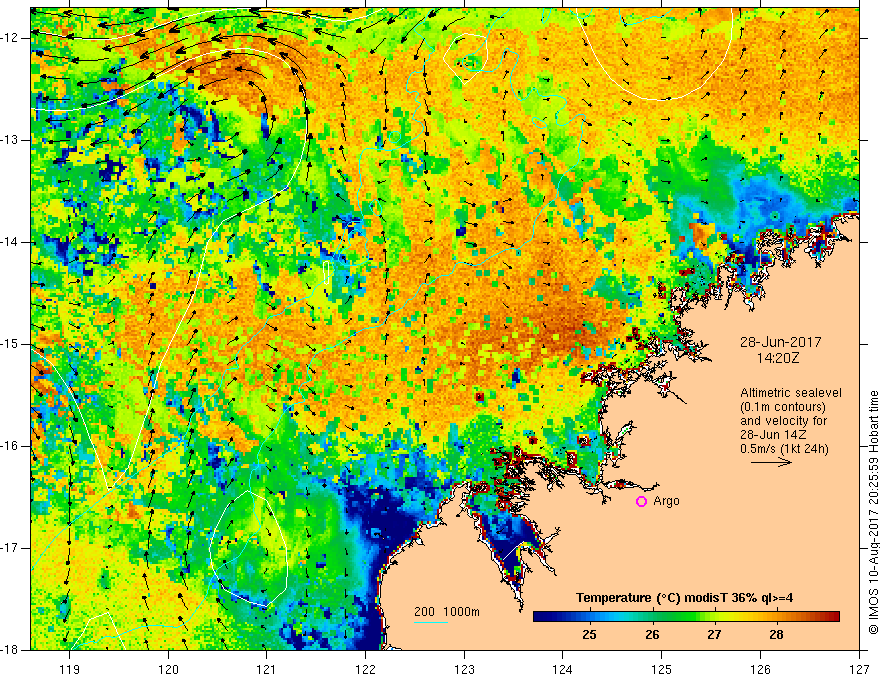Click the magenta Argo float marker
The image size is (880, 680).
(641, 502)
